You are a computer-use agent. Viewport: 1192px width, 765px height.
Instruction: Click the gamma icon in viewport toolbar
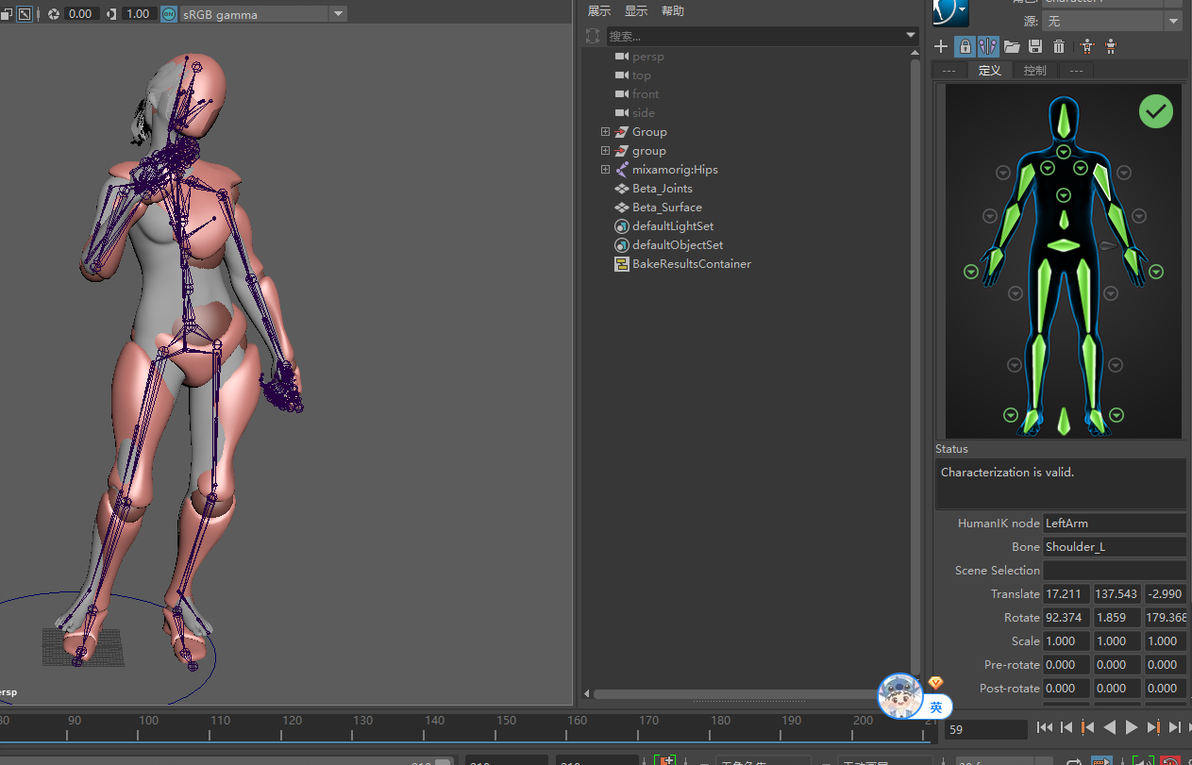110,14
